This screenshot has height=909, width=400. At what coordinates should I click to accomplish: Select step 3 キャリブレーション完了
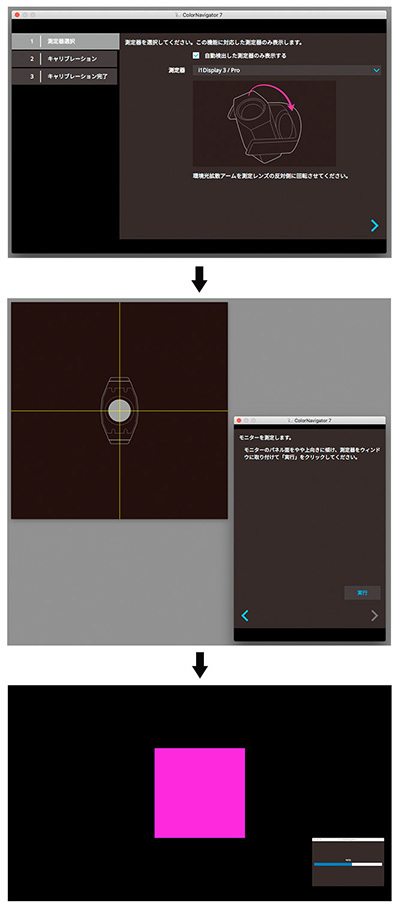[x=65, y=77]
